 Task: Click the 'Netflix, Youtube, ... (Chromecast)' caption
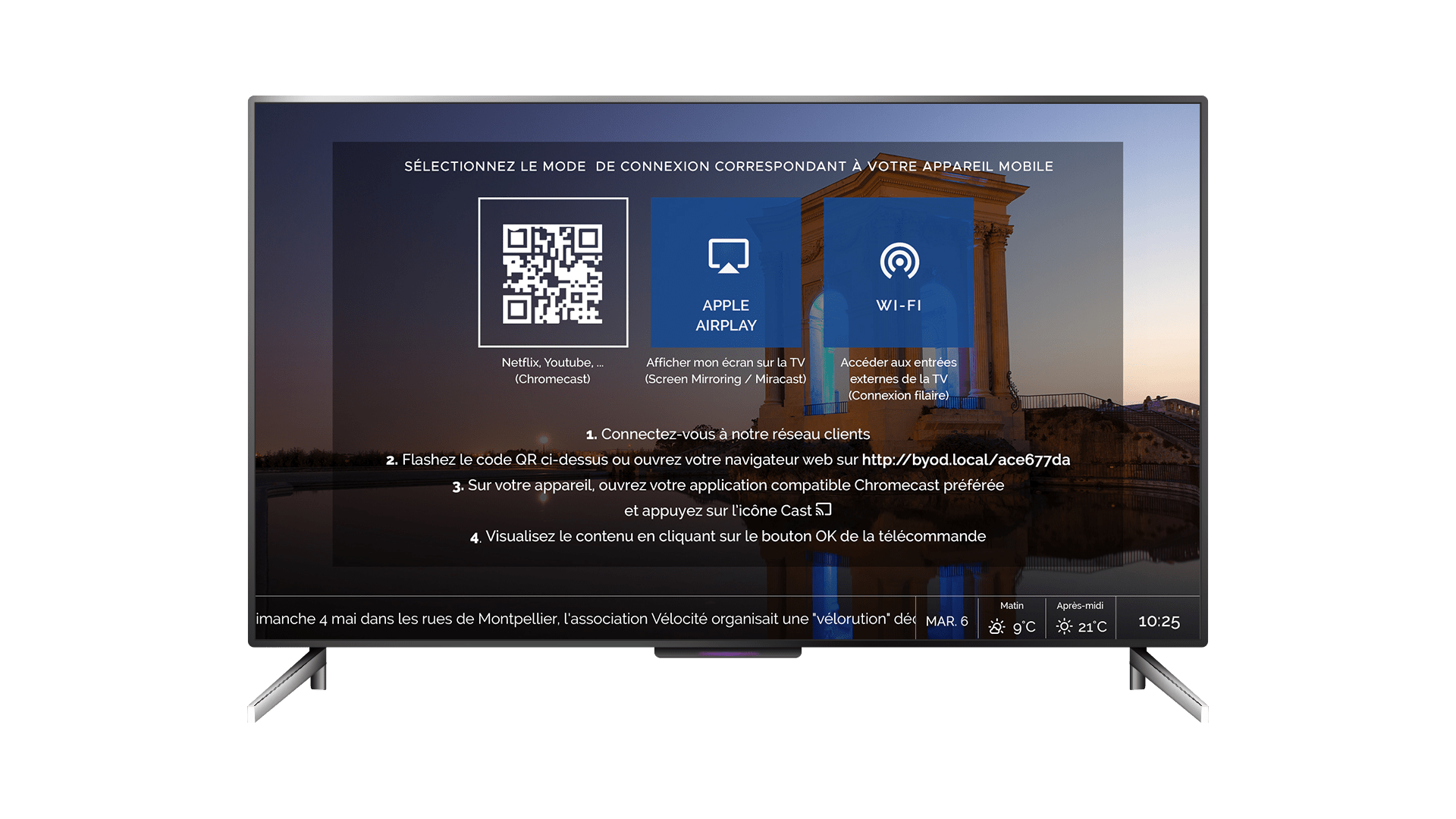tap(553, 371)
